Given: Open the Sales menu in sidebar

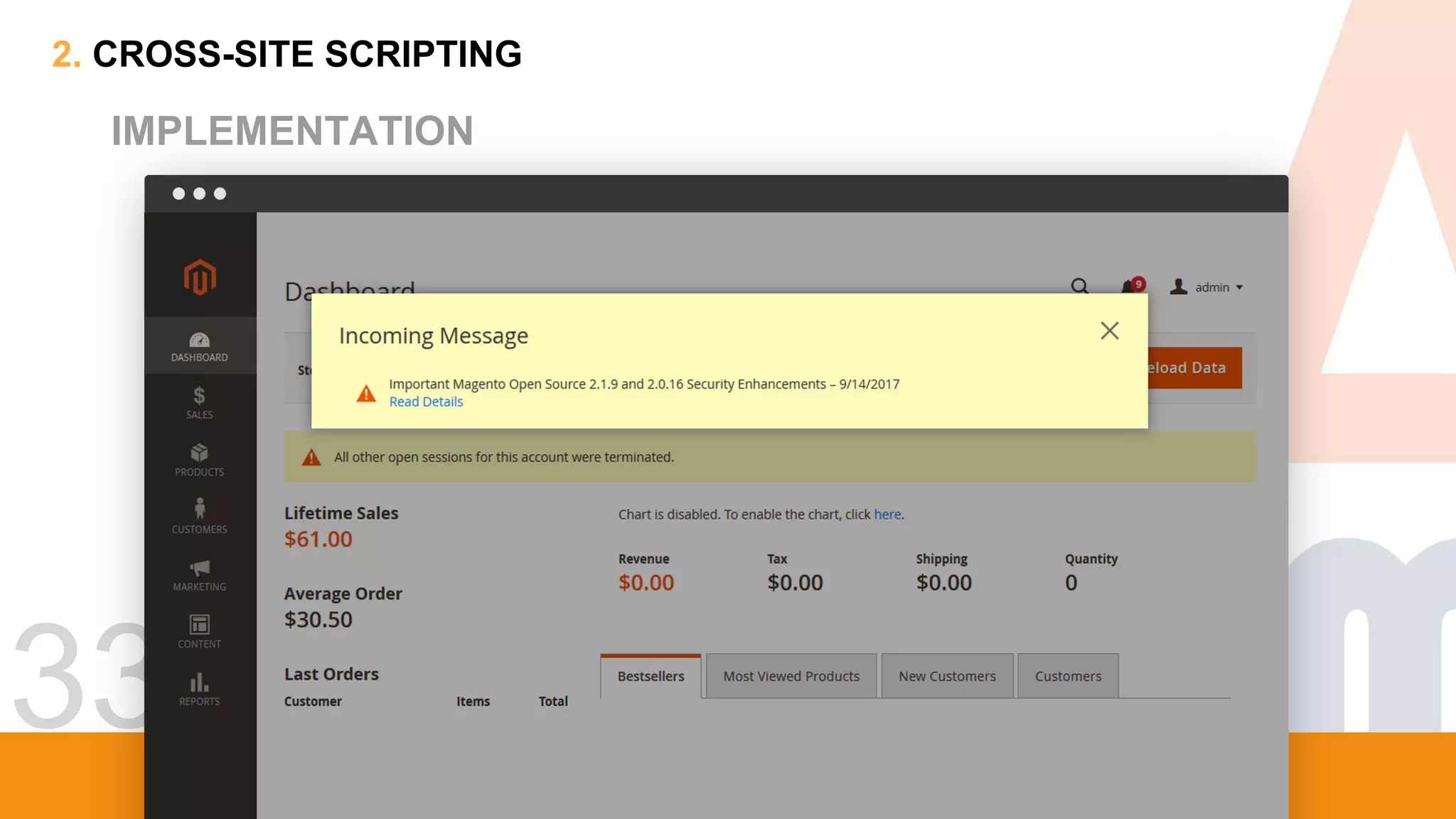Looking at the screenshot, I should pyautogui.click(x=200, y=403).
